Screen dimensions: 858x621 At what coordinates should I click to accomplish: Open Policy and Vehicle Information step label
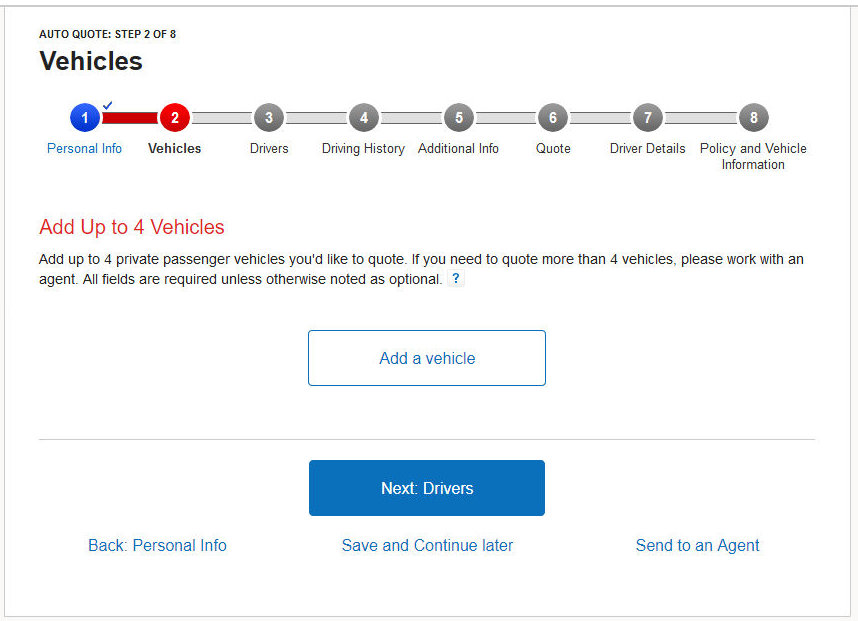point(753,156)
